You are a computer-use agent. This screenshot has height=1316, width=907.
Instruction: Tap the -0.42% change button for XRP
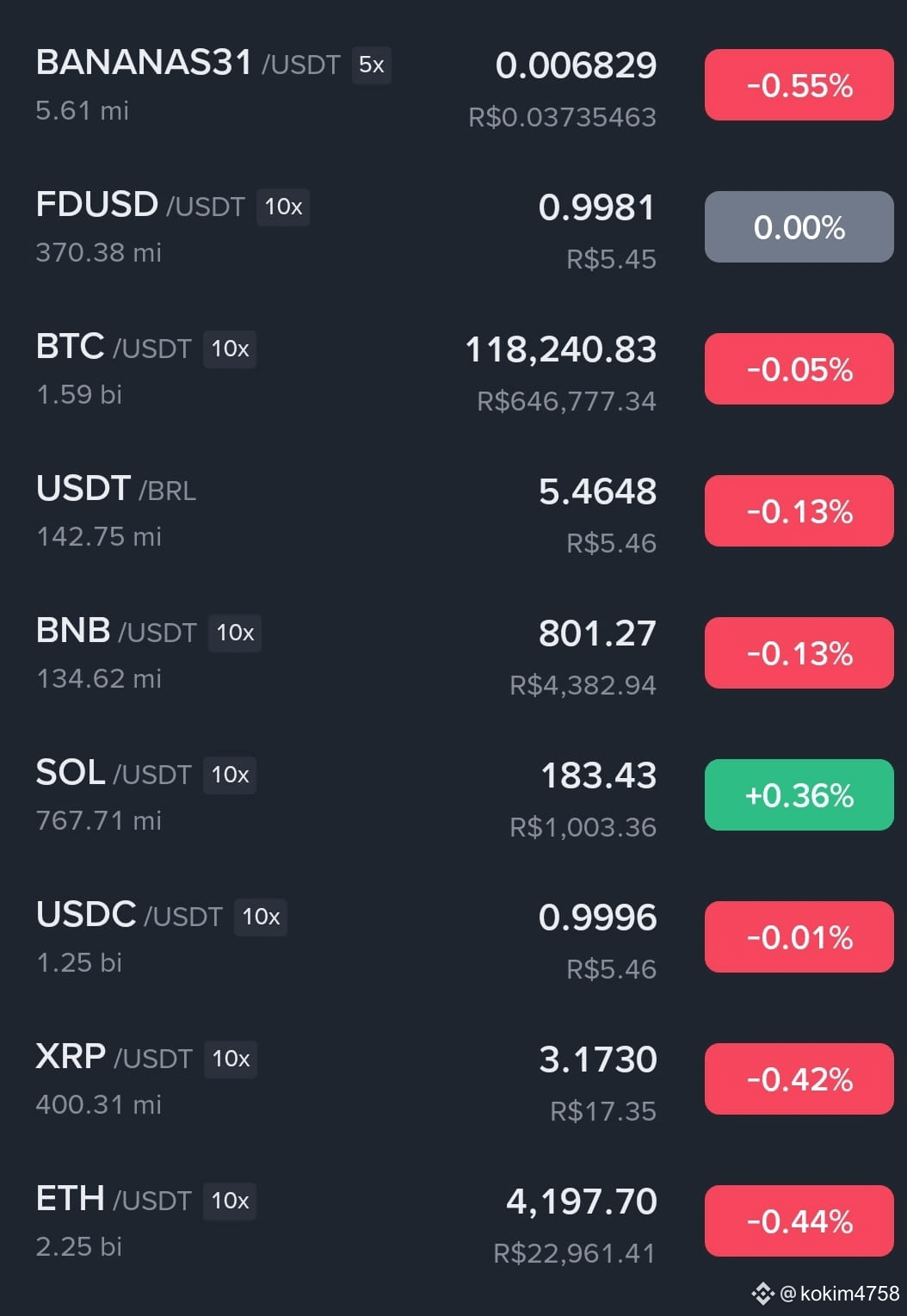[799, 1079]
